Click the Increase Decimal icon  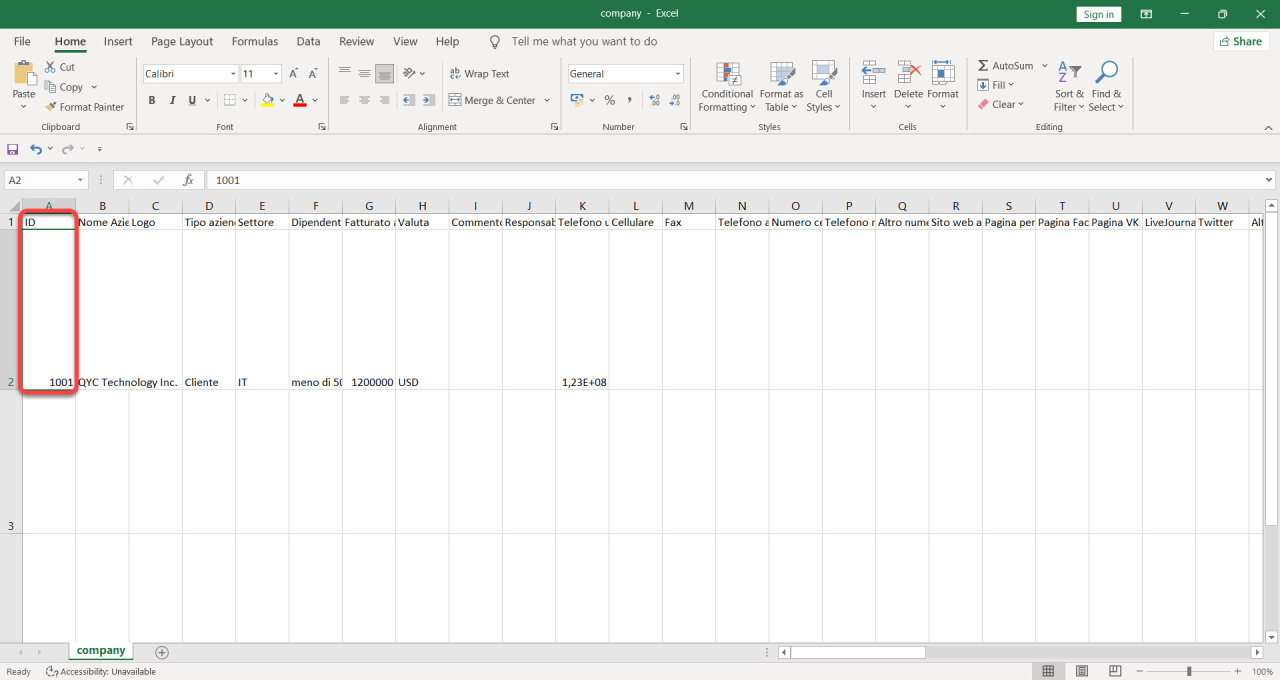655,100
